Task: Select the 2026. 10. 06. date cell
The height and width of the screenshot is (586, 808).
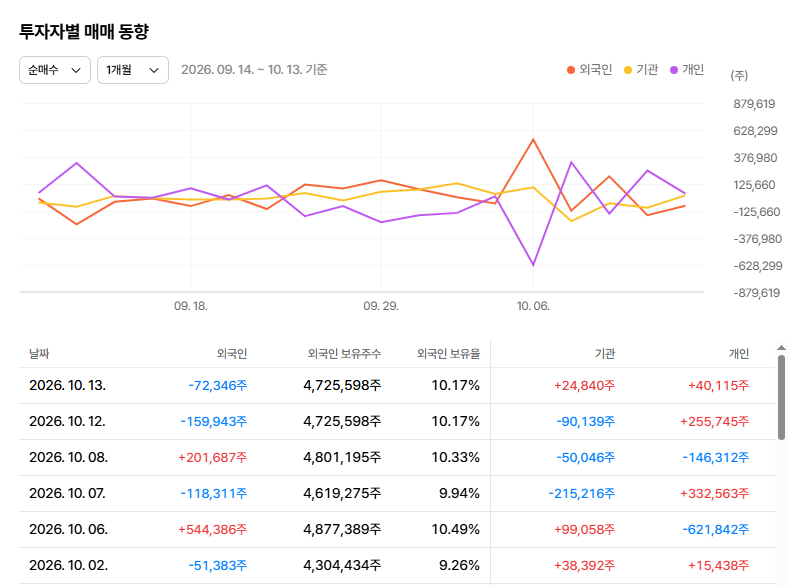Action: point(69,530)
